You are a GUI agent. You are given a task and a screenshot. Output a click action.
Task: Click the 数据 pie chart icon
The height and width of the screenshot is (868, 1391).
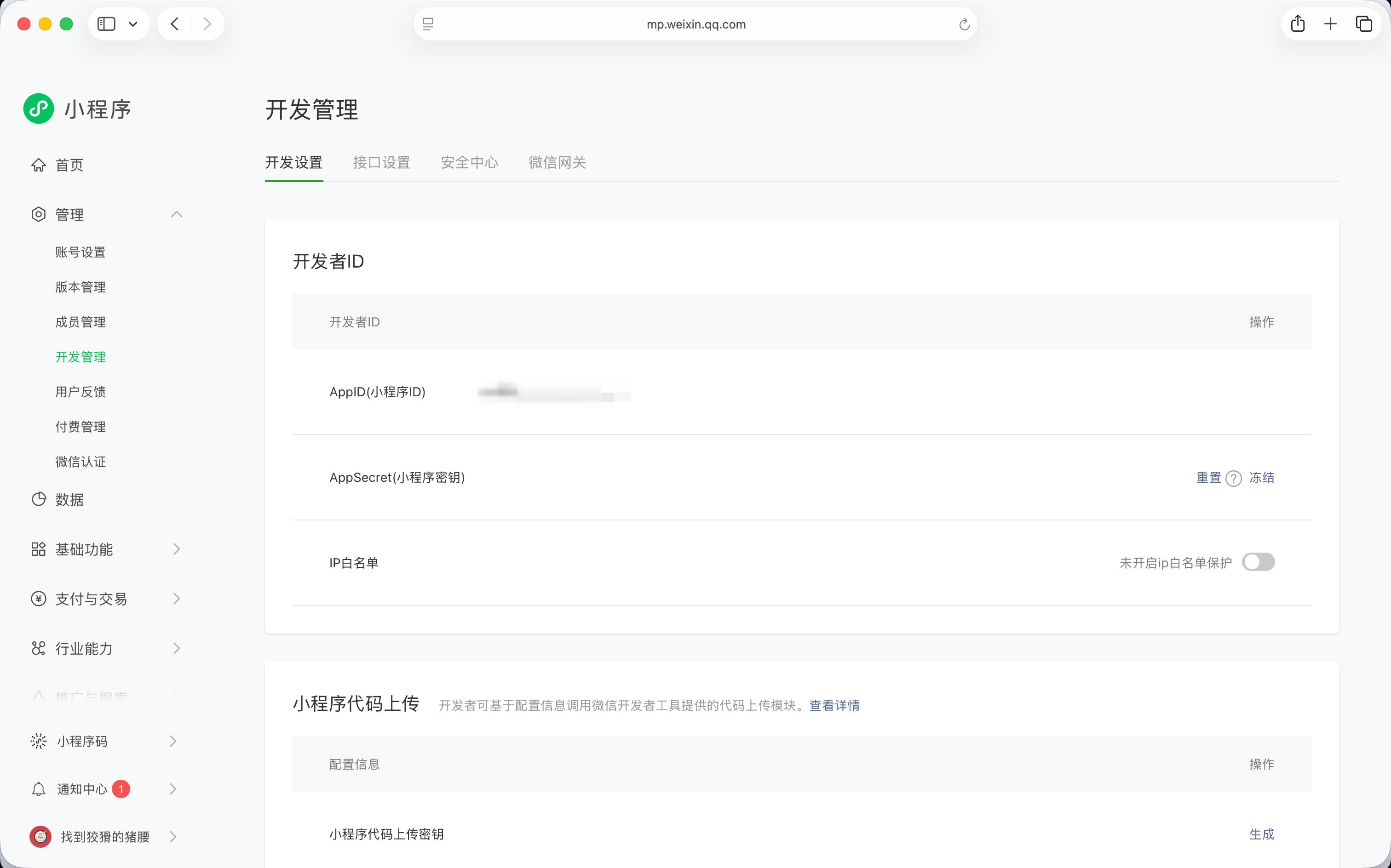pos(39,499)
